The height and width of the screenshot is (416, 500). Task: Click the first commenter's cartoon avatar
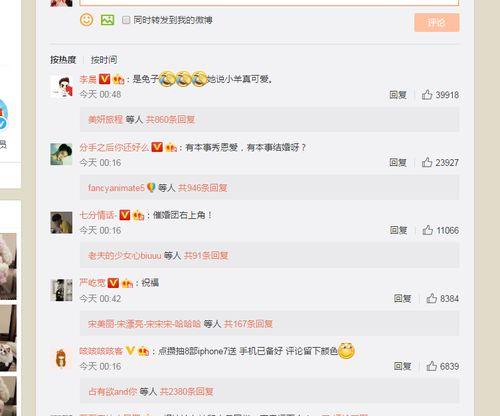click(x=61, y=86)
